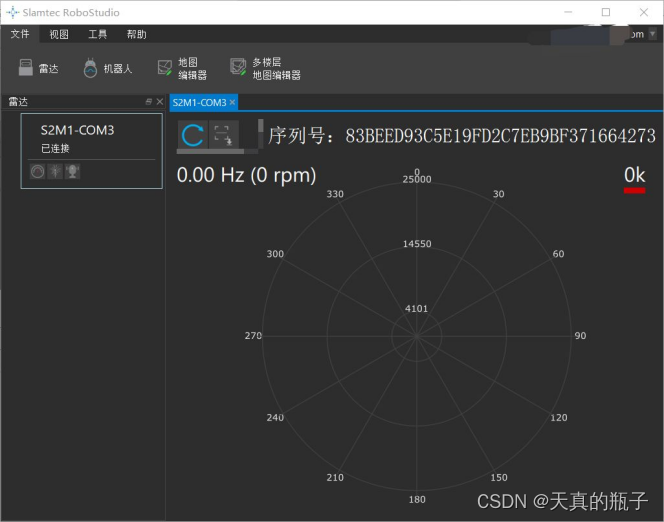Open the 工具 menu
The width and height of the screenshot is (664, 522).
coord(97,34)
